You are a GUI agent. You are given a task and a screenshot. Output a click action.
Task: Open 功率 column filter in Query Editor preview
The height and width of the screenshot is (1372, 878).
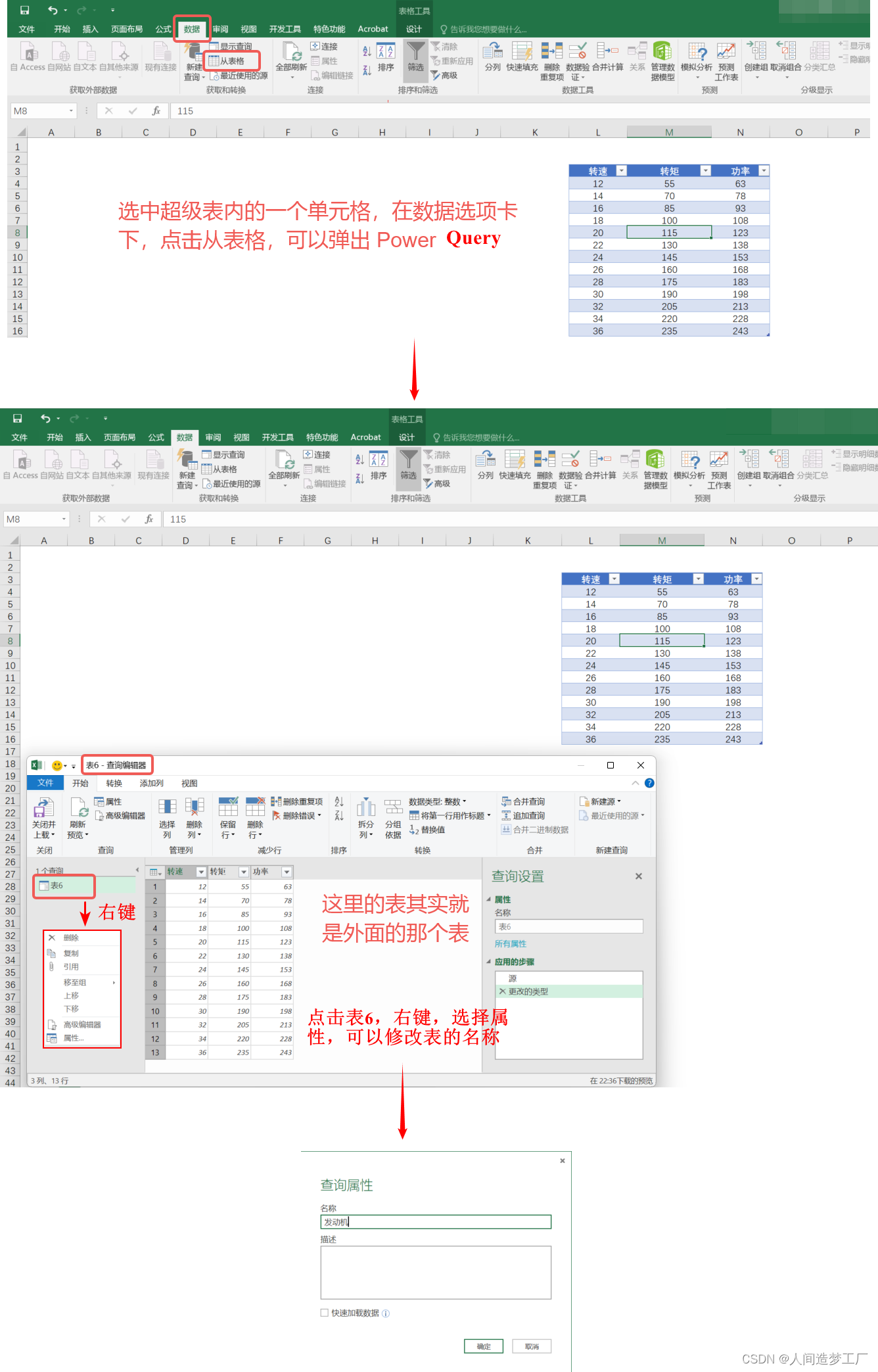tap(287, 872)
